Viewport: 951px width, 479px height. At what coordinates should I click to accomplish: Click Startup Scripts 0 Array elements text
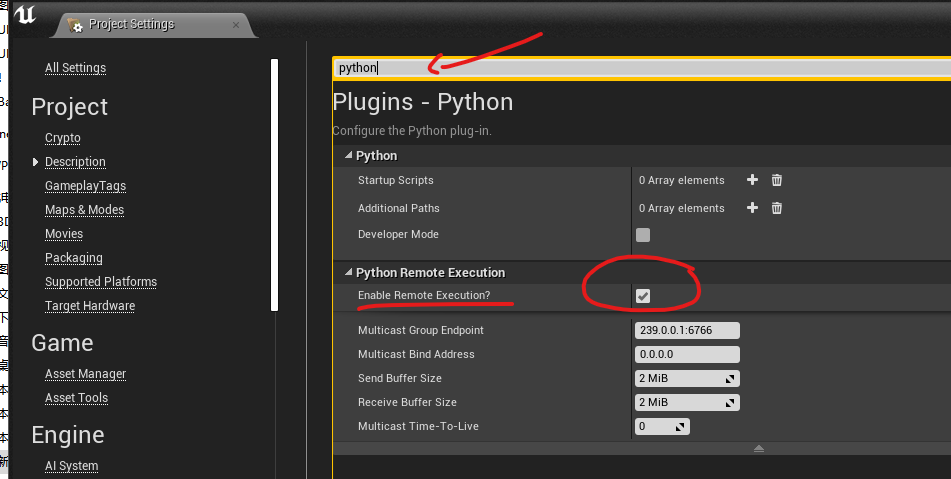tap(681, 180)
